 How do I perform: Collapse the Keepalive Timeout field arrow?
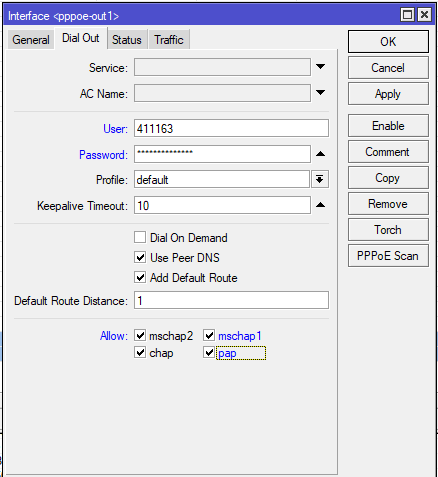[320, 205]
